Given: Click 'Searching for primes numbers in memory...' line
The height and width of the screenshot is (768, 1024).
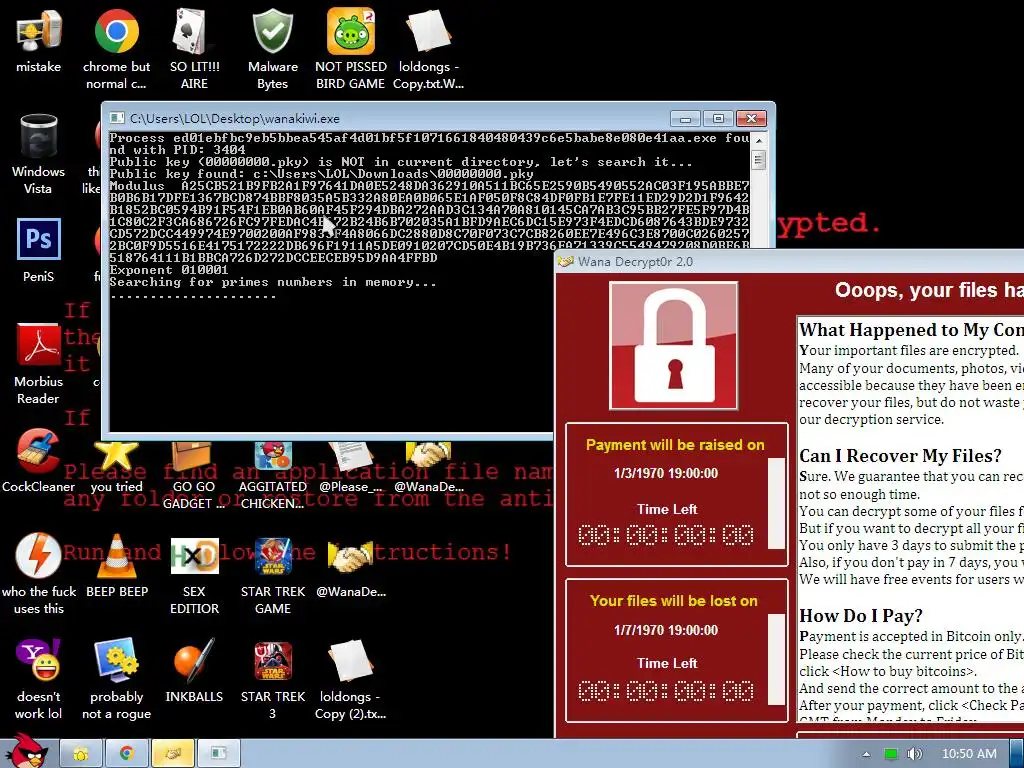Looking at the screenshot, I should 272,282.
